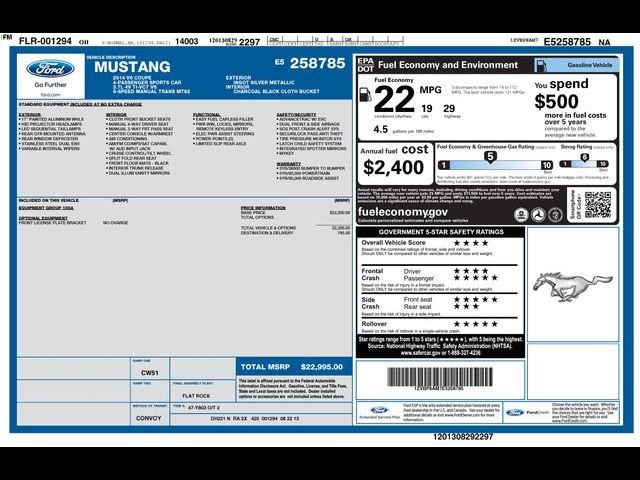Click the QR code on the EPA label
This screenshot has width=640, height=480.
pyautogui.click(x=598, y=204)
